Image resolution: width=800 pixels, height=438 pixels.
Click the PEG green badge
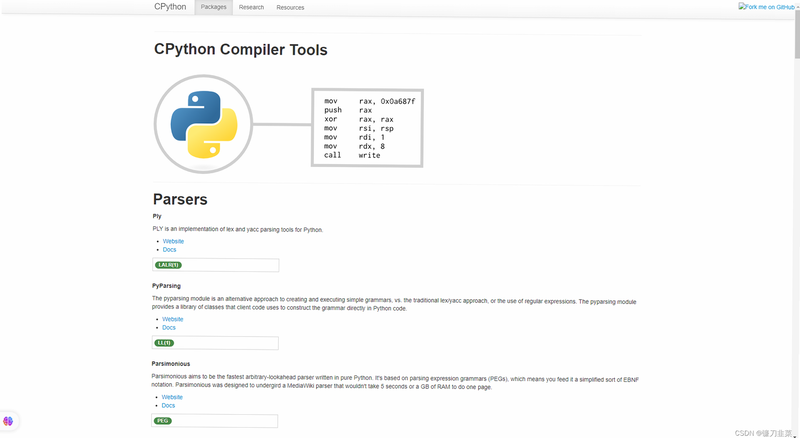coord(163,421)
